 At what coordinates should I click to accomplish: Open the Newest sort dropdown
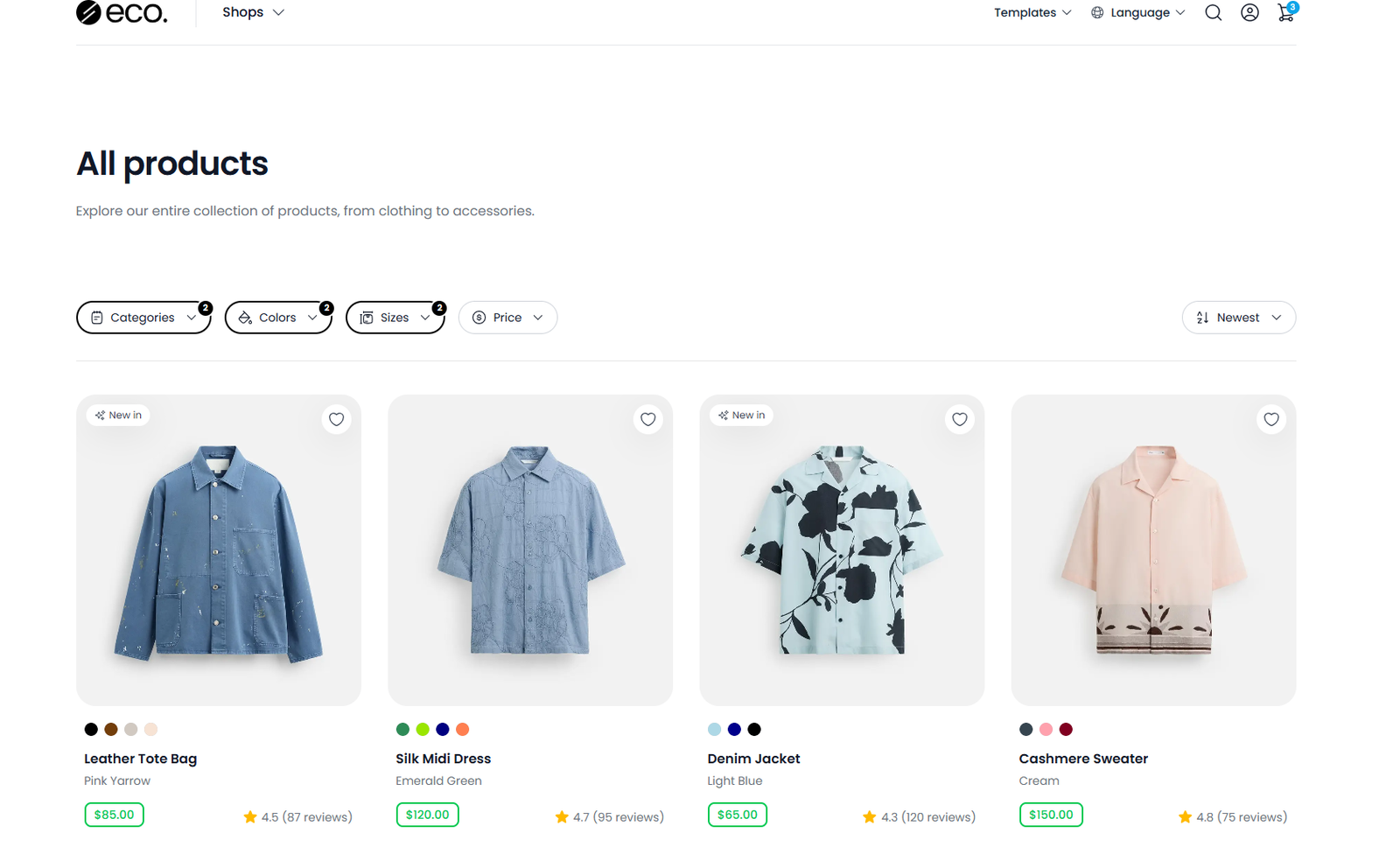click(1238, 318)
